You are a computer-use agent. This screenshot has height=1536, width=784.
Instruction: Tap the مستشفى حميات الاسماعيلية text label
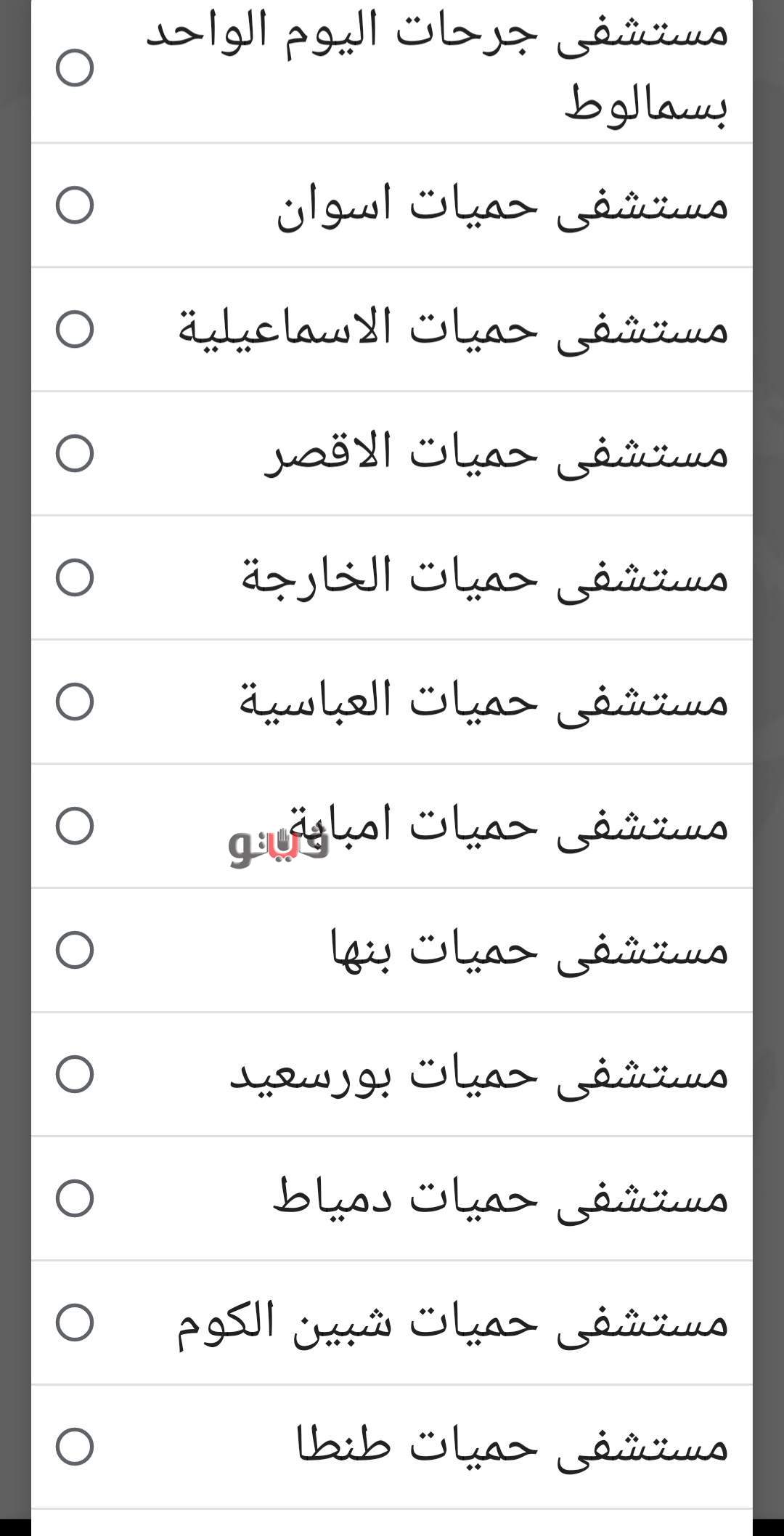tap(453, 328)
